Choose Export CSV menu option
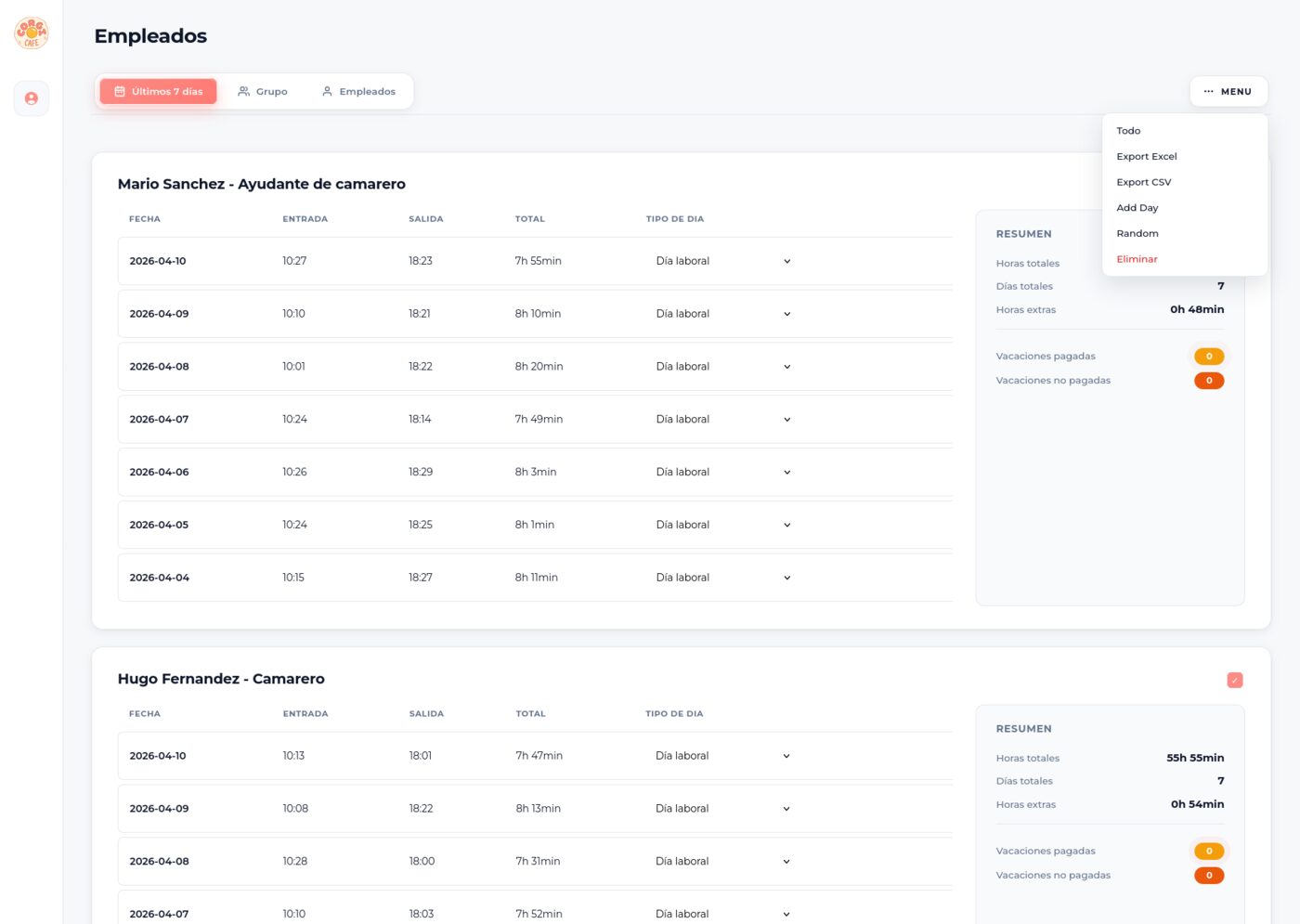 pos(1143,182)
